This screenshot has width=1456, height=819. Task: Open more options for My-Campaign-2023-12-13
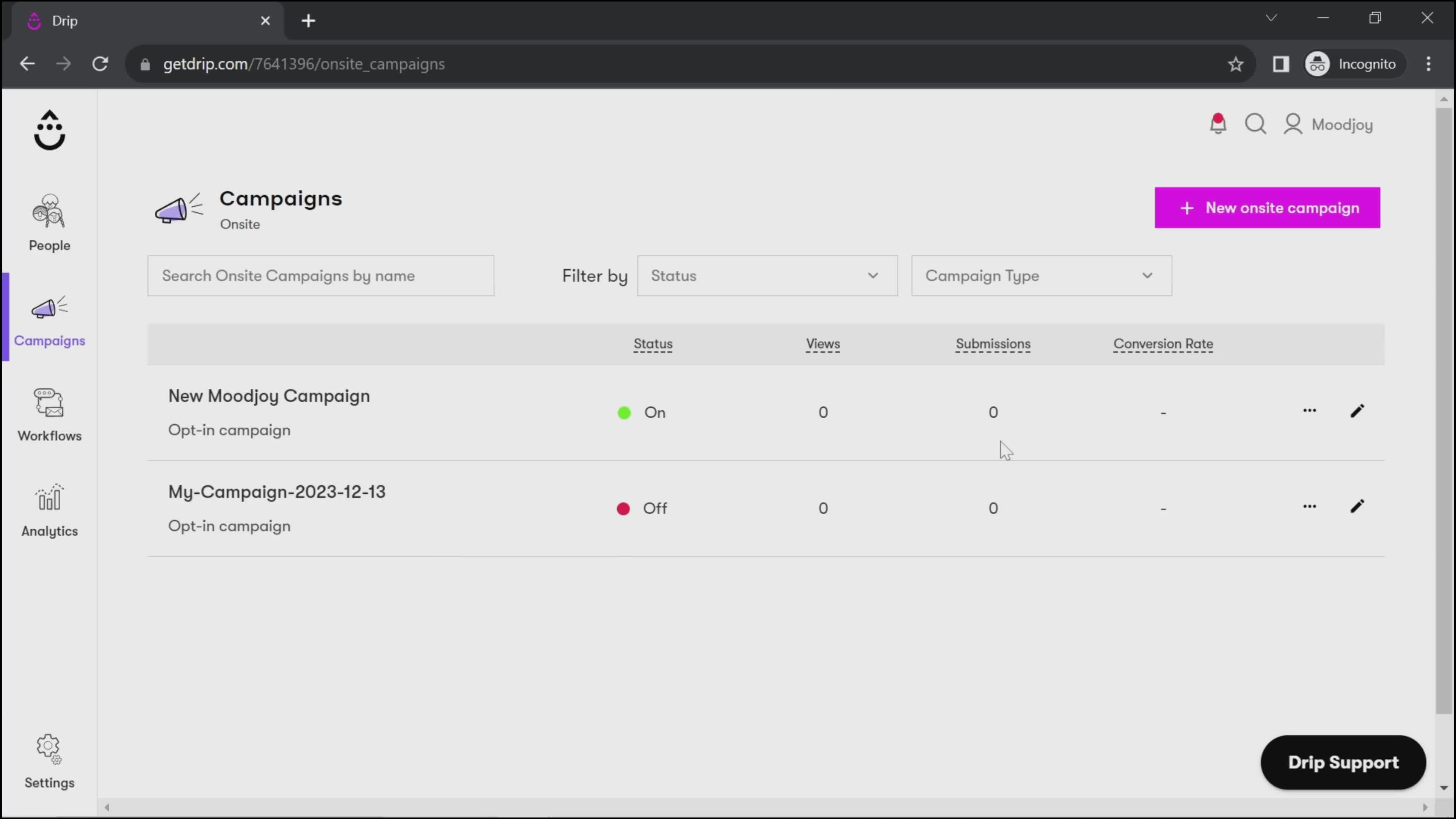1310,507
